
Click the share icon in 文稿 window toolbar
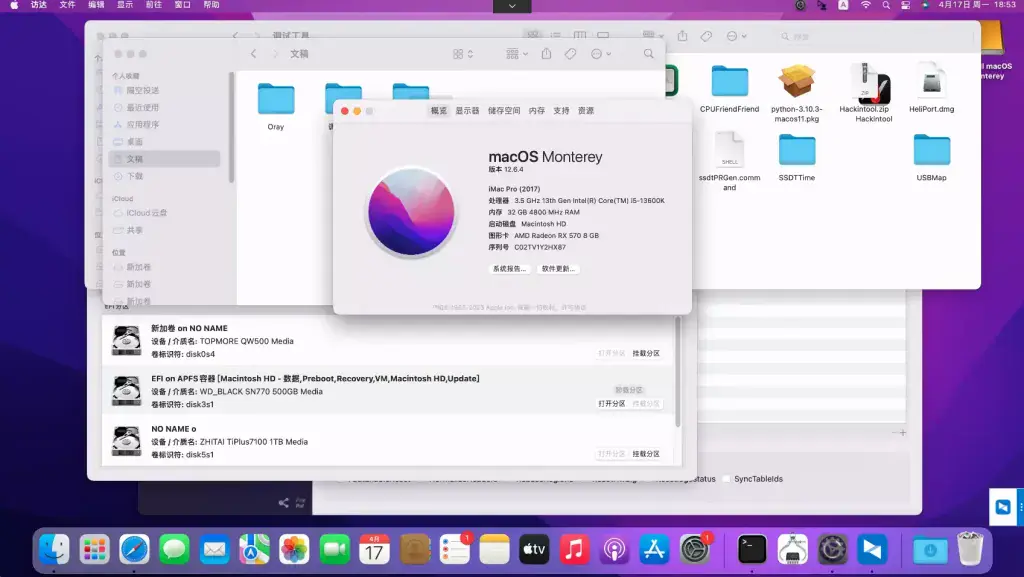(547, 54)
